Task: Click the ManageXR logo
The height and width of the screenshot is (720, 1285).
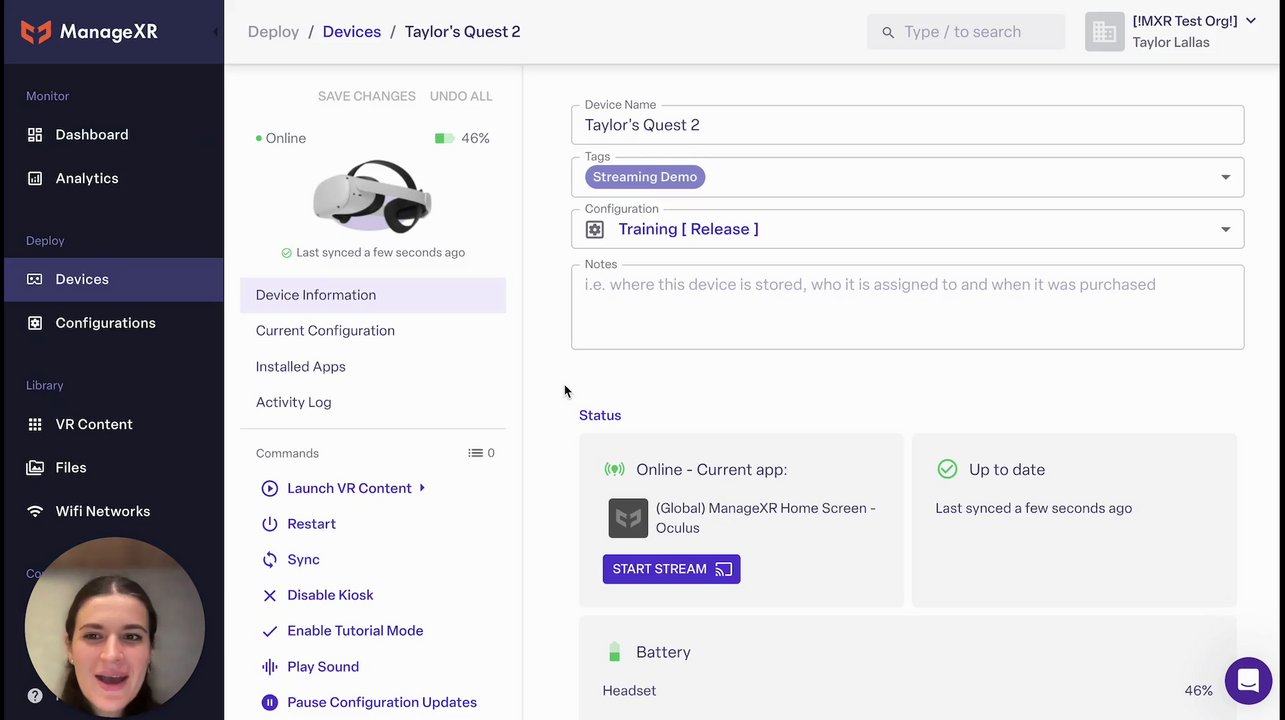Action: pyautogui.click(x=89, y=32)
